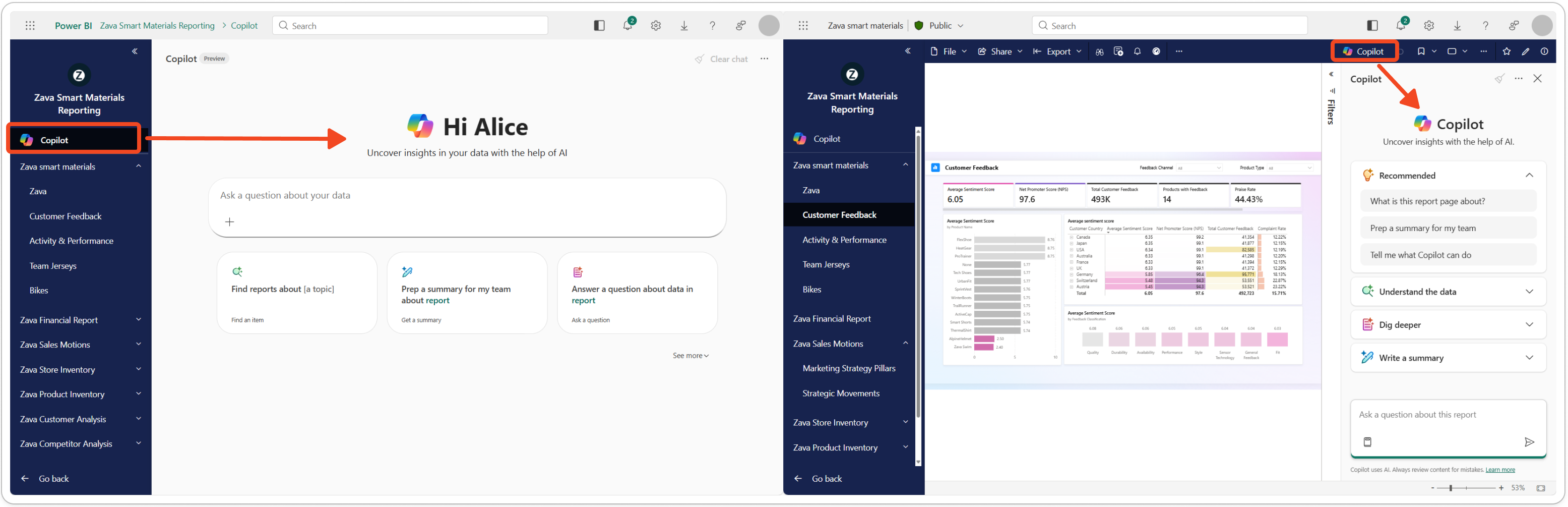Viewport: 1568px width, 507px height.
Task: Expand the Understand the data section
Action: tap(1529, 292)
